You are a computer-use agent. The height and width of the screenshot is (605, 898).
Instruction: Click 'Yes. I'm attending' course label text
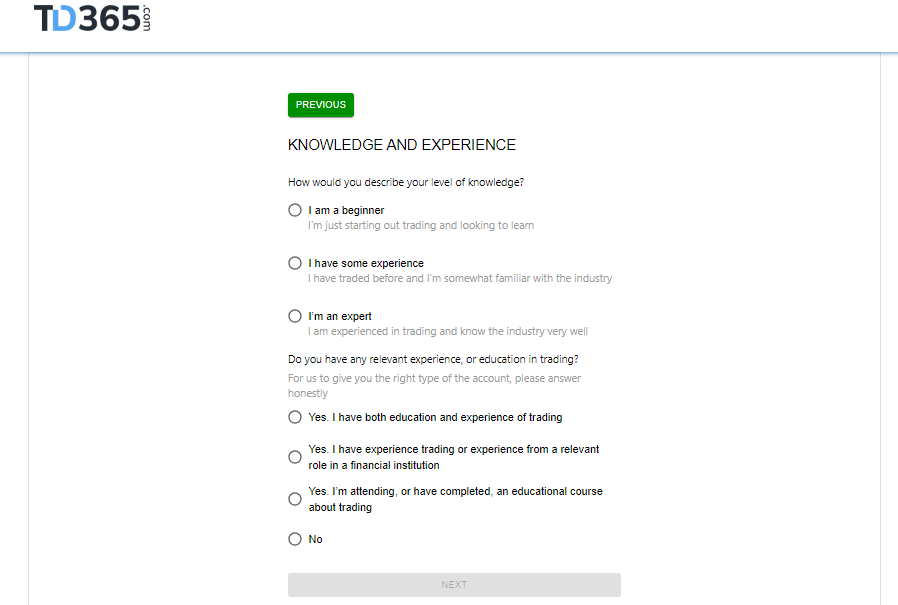[455, 499]
